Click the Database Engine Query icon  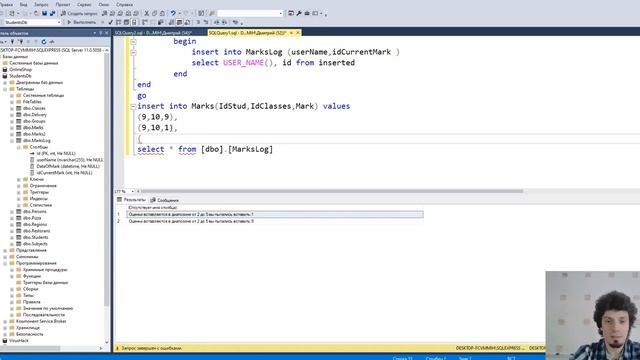(105, 13)
